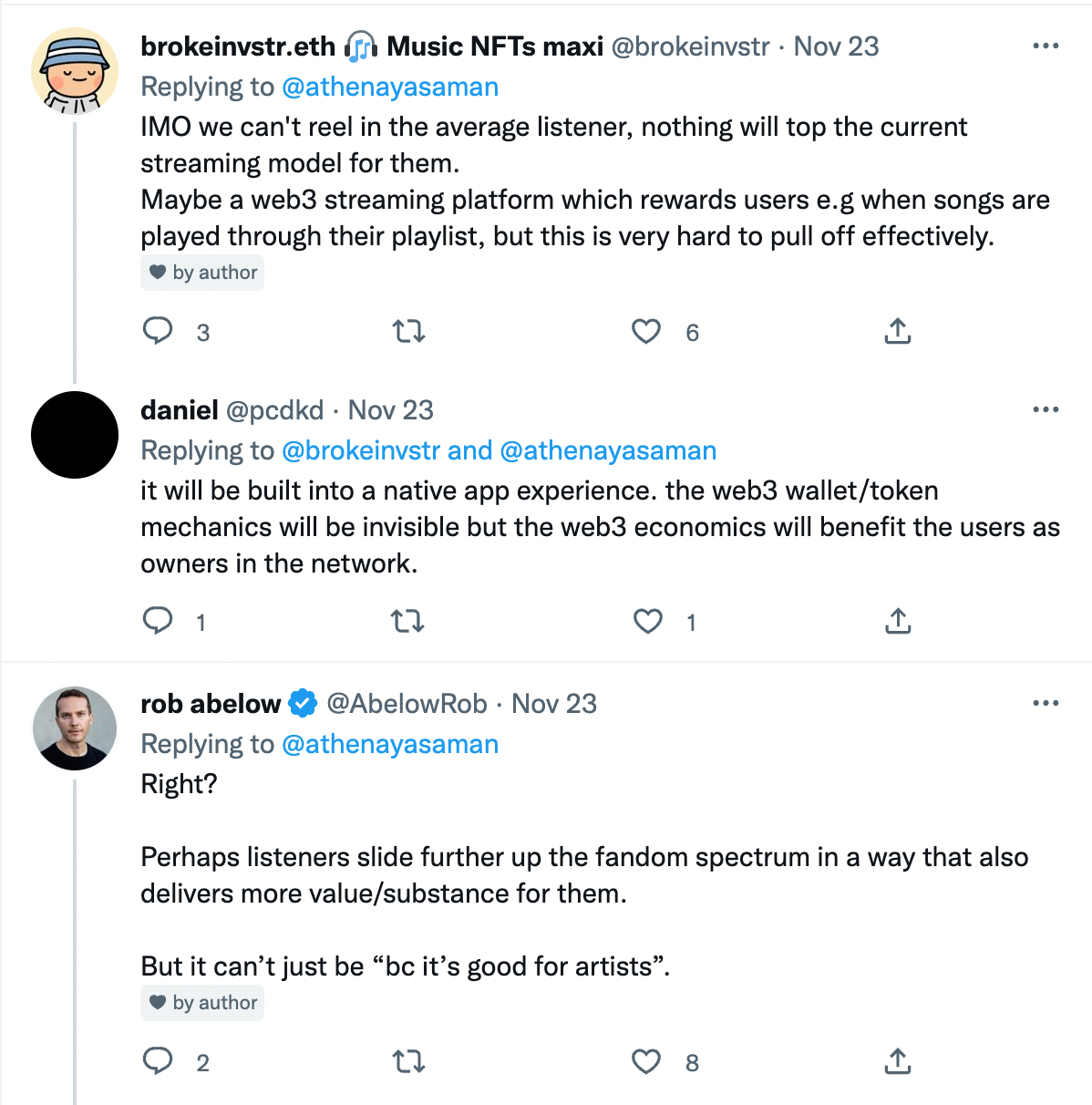Like rob abelow's tweet
The height and width of the screenshot is (1105, 1092).
[646, 1061]
